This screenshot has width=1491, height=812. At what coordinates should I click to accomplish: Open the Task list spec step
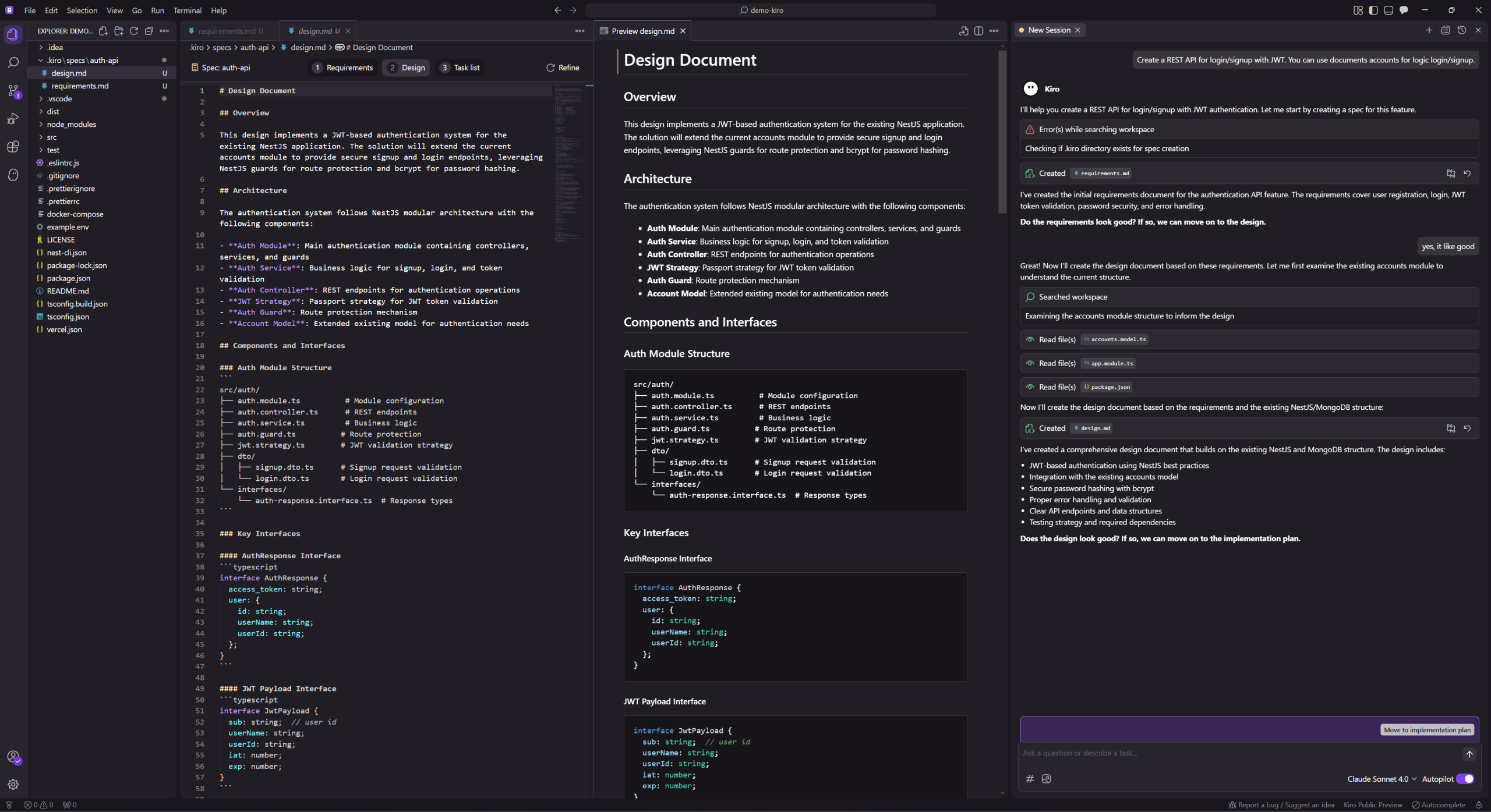pyautogui.click(x=461, y=68)
